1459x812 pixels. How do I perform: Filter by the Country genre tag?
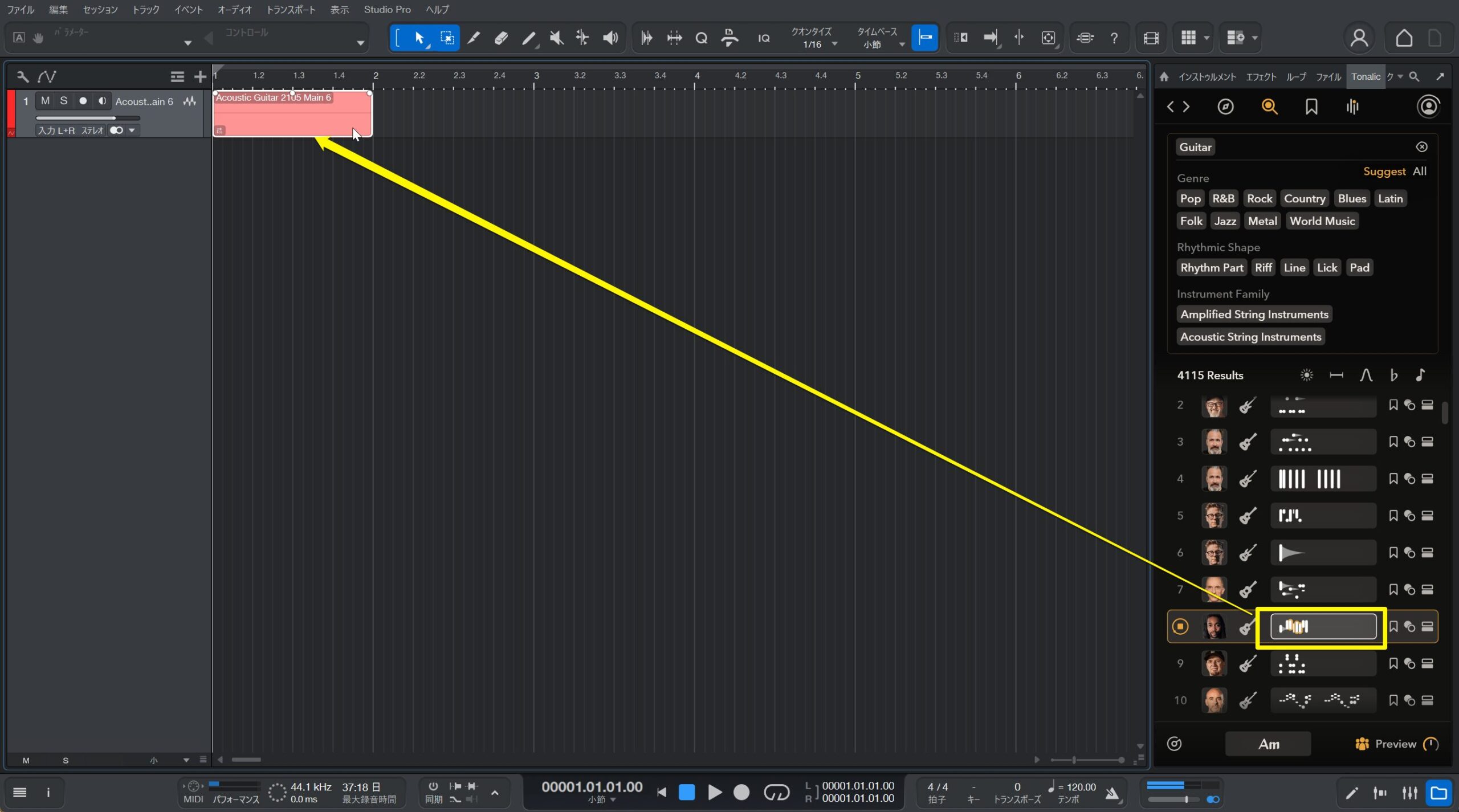(1304, 199)
